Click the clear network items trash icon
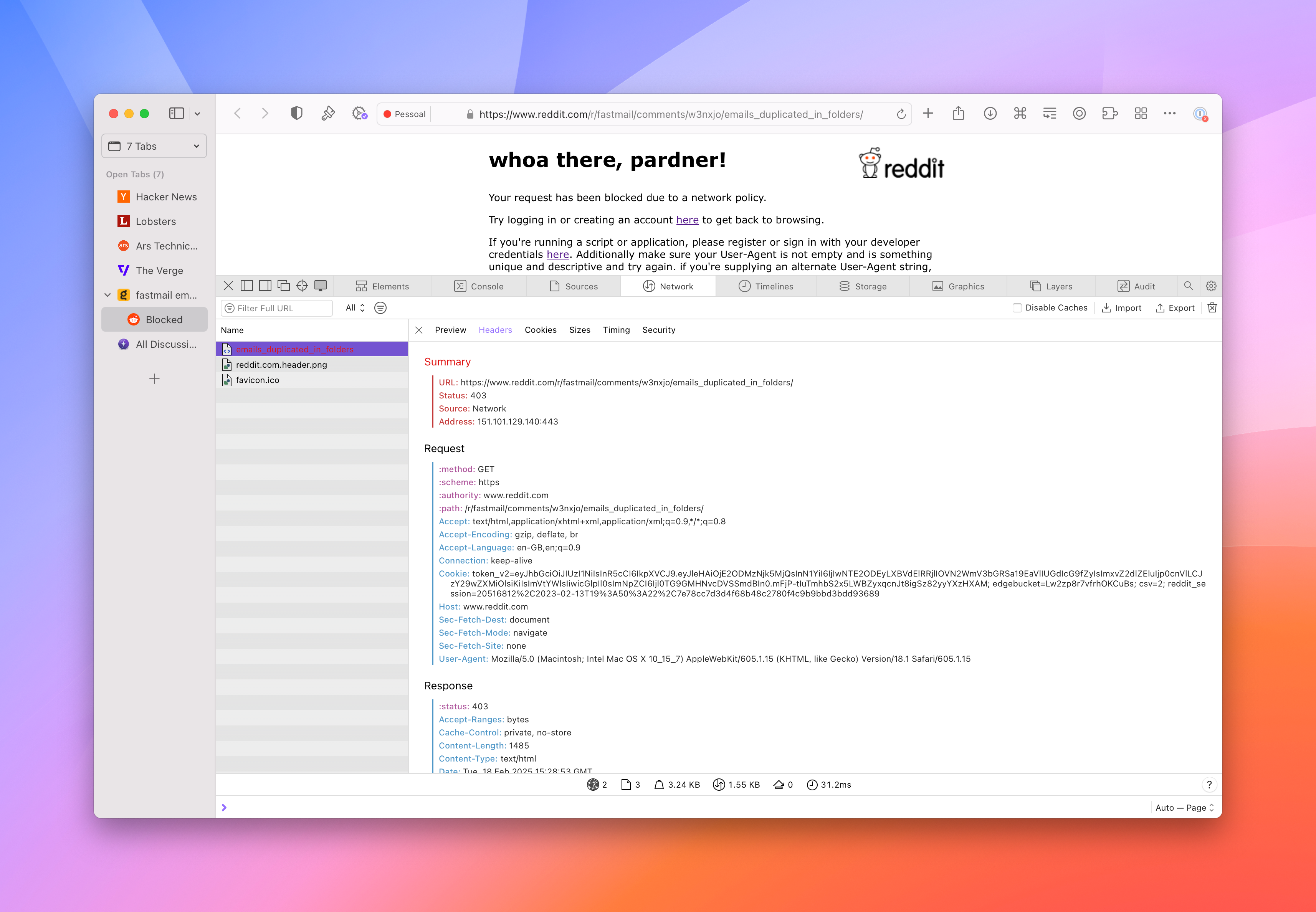Image resolution: width=1316 pixels, height=912 pixels. [x=1212, y=308]
